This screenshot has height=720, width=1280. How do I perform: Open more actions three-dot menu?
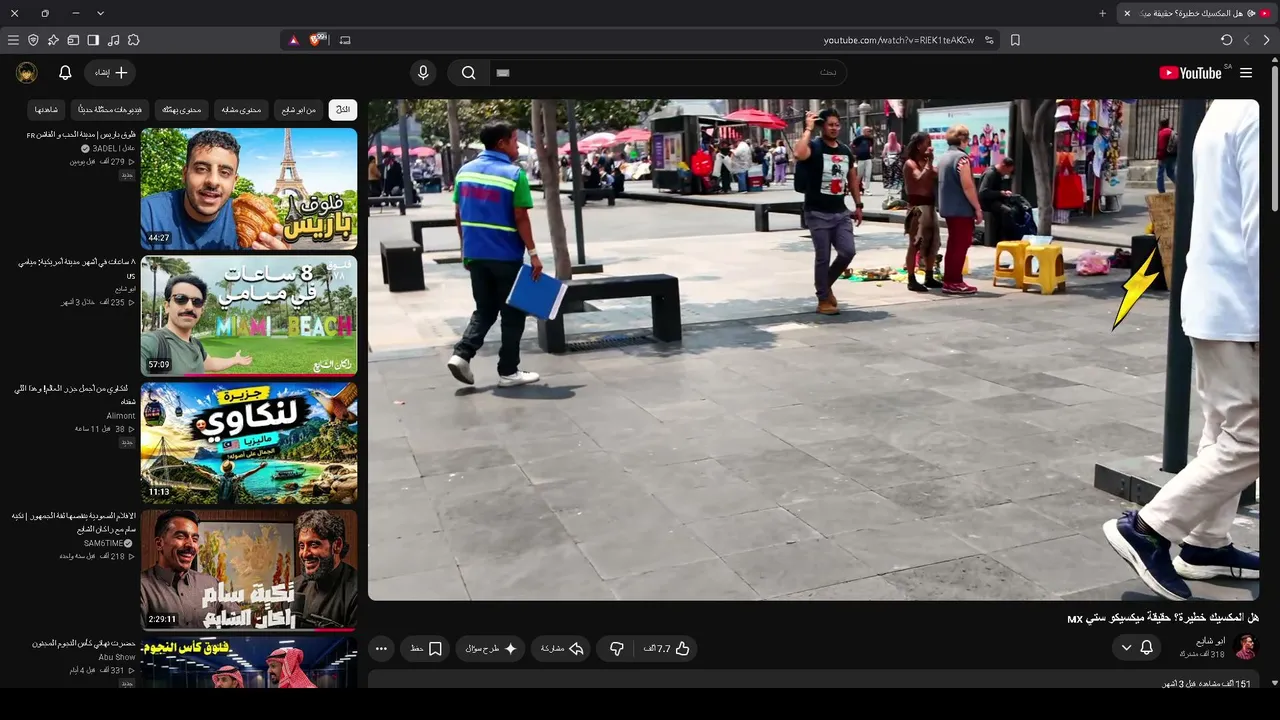381,649
